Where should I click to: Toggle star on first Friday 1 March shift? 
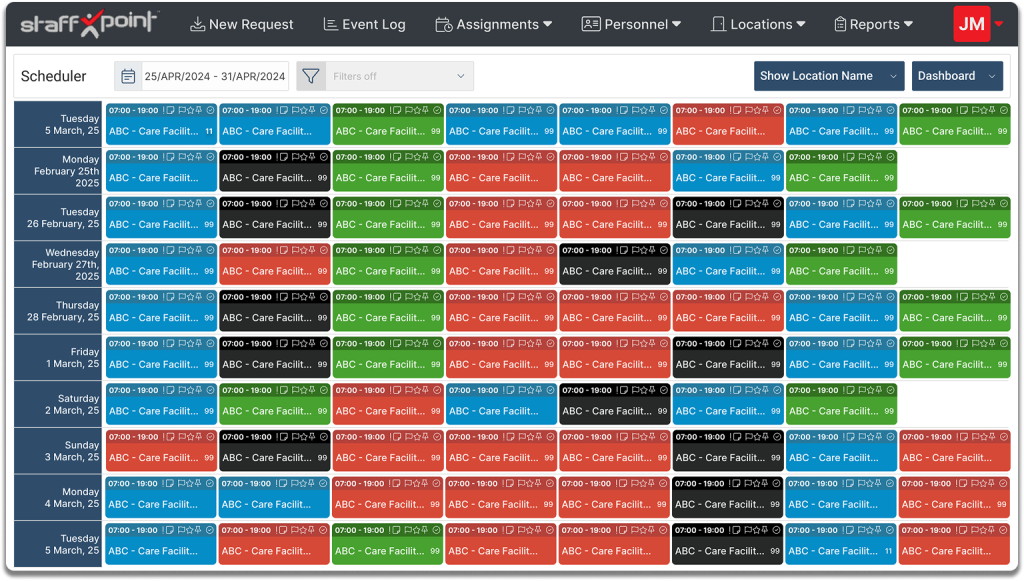(189, 344)
